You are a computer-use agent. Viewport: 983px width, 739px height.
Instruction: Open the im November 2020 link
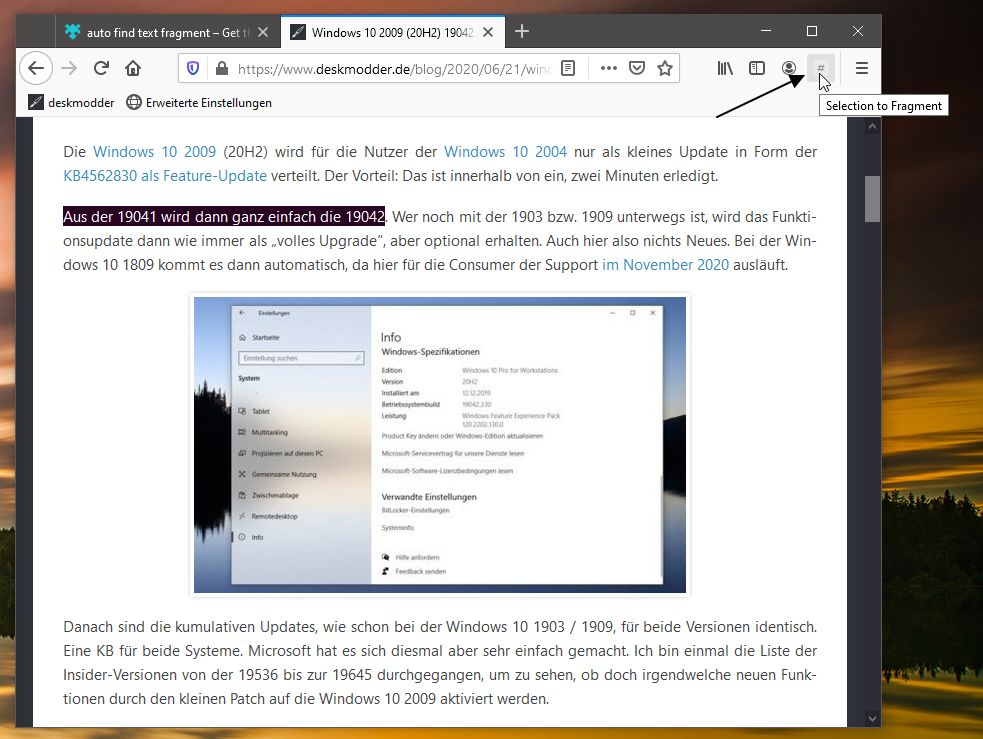coord(665,265)
